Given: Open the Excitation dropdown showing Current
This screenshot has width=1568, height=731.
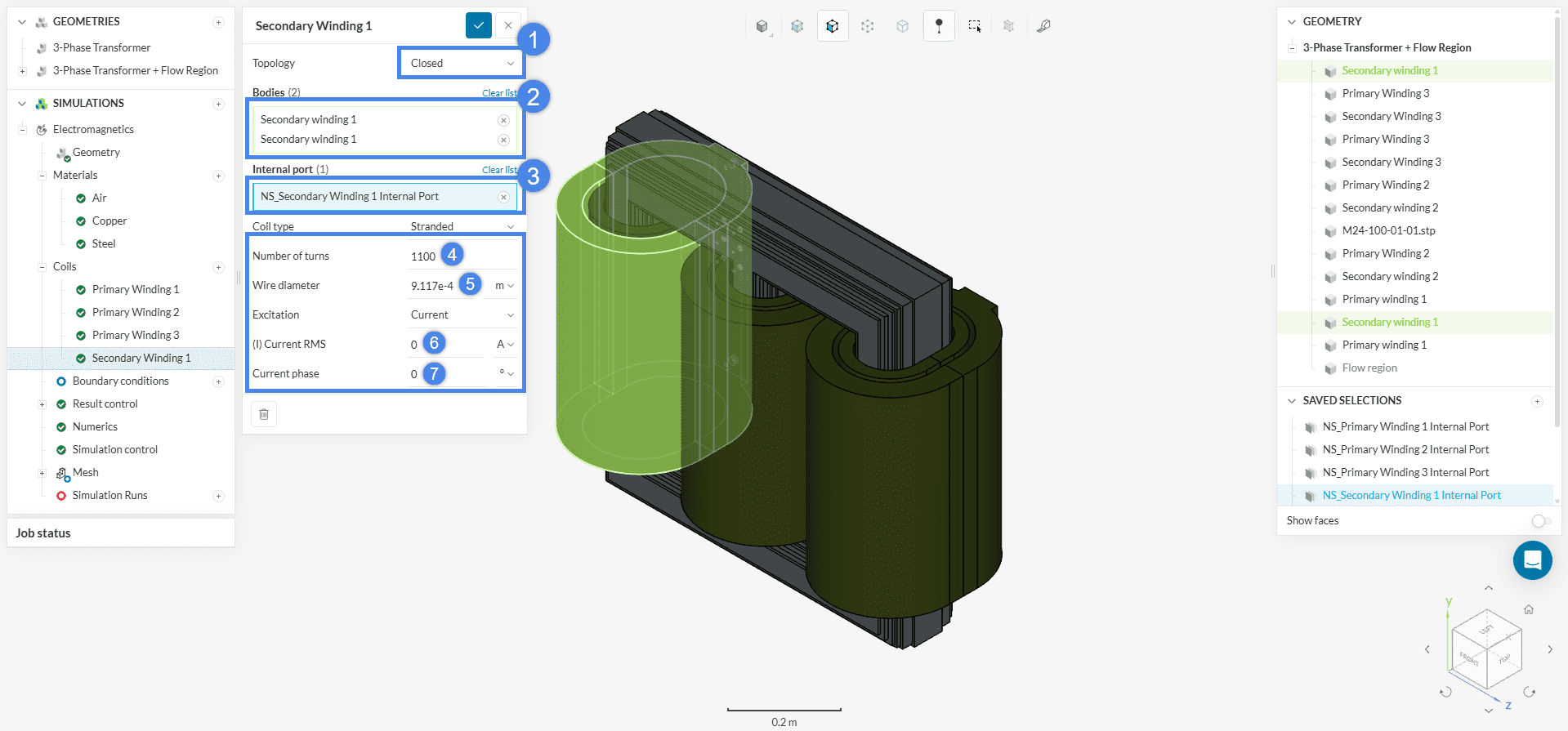Looking at the screenshot, I should click(462, 314).
